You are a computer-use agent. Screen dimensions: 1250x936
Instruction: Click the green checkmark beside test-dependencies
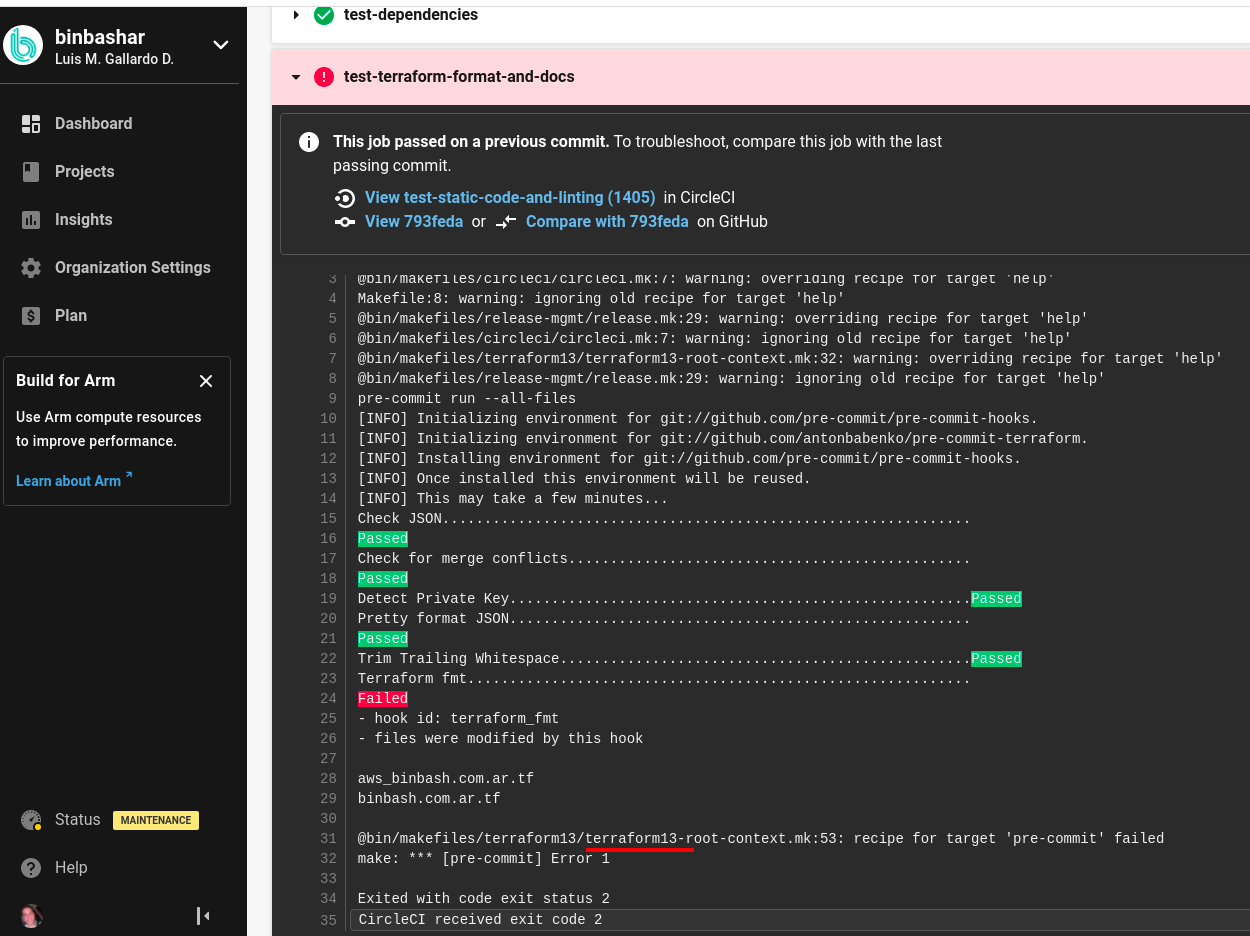(x=322, y=15)
